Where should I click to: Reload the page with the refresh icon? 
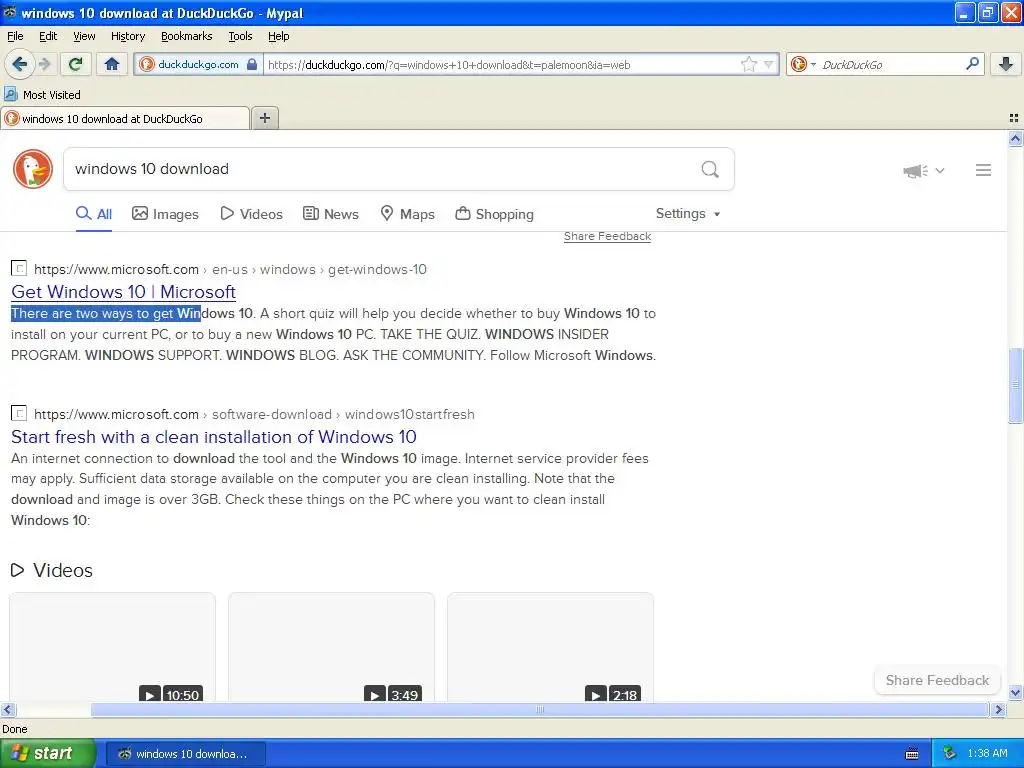76,64
